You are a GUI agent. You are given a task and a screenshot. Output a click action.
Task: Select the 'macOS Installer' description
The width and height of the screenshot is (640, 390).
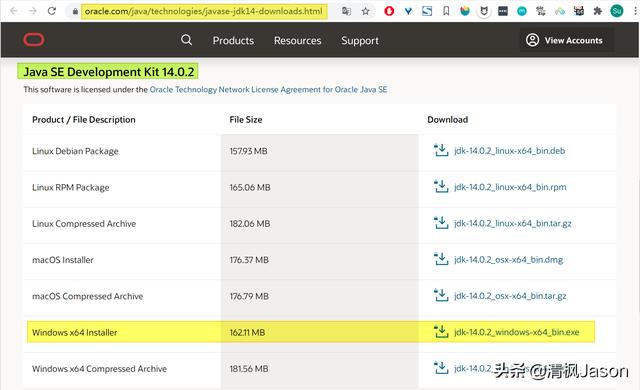pos(63,260)
